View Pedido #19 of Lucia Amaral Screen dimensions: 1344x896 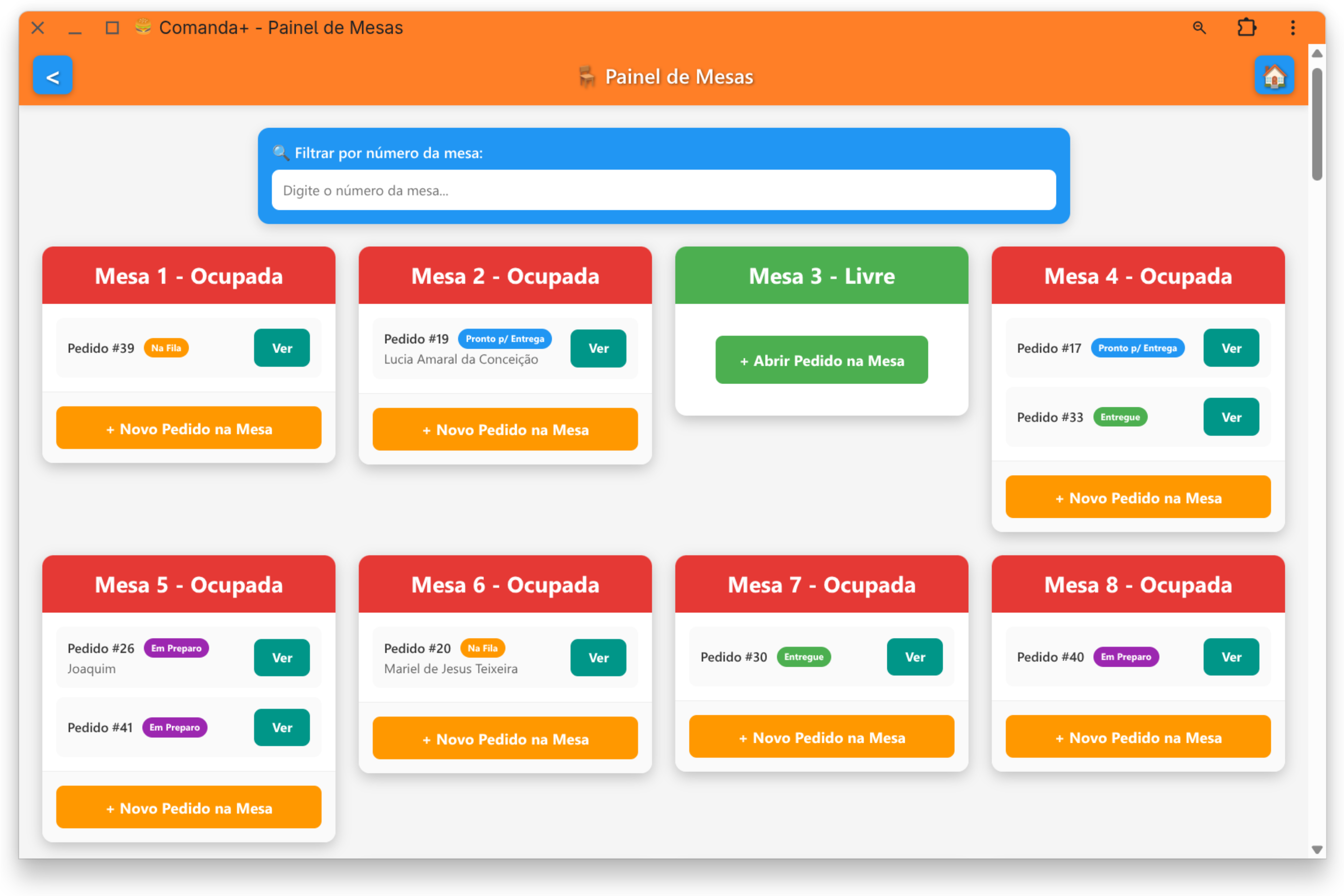598,349
